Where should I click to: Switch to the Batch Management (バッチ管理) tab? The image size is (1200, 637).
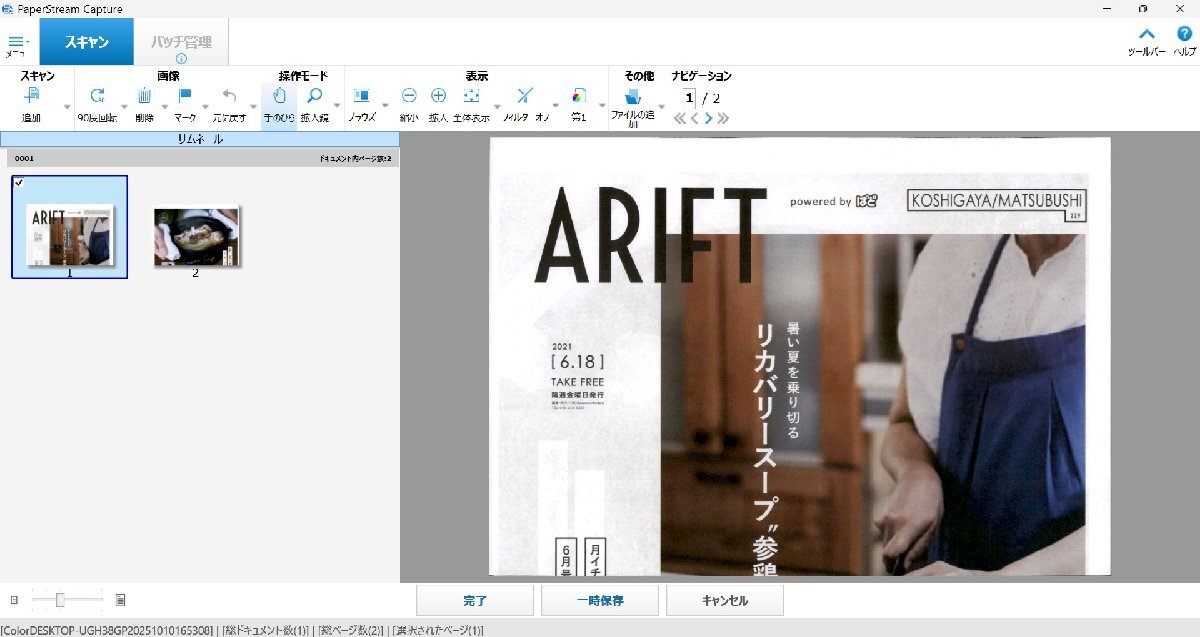point(181,43)
